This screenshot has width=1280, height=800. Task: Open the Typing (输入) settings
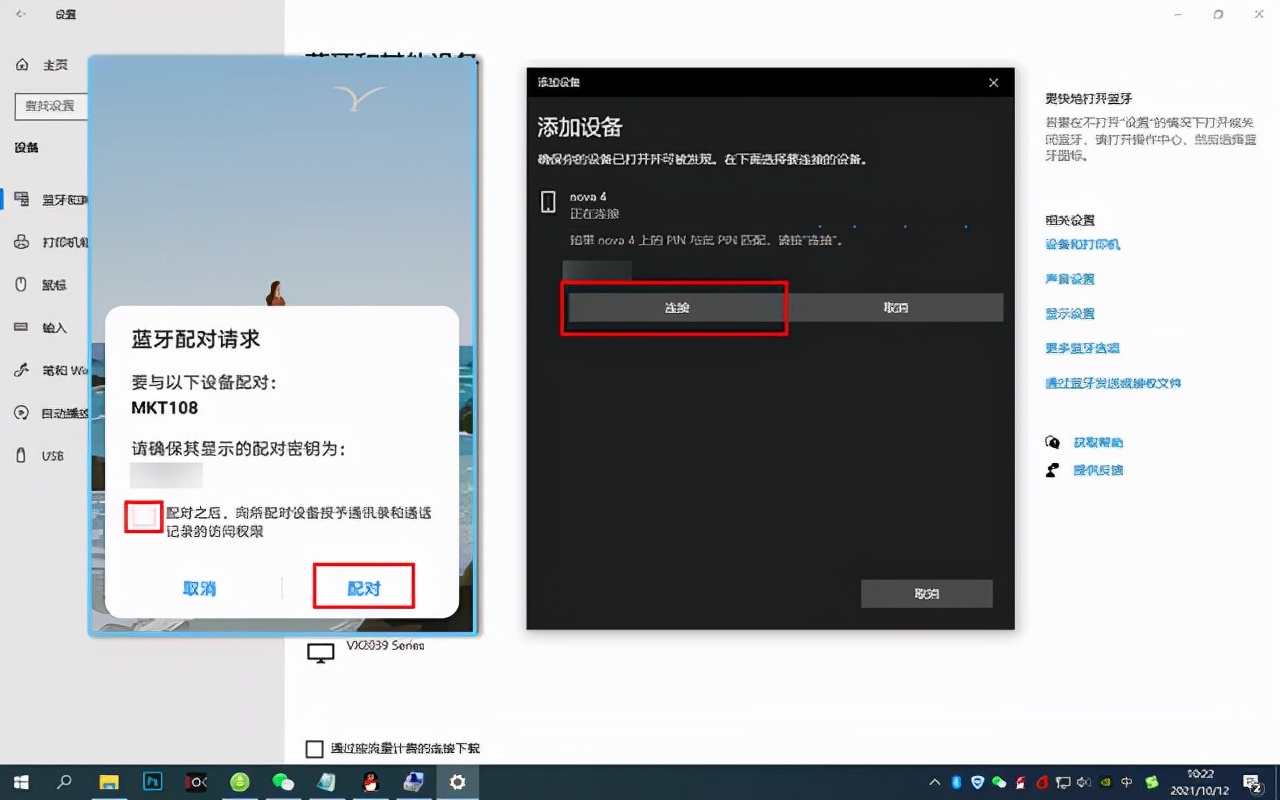click(x=40, y=327)
